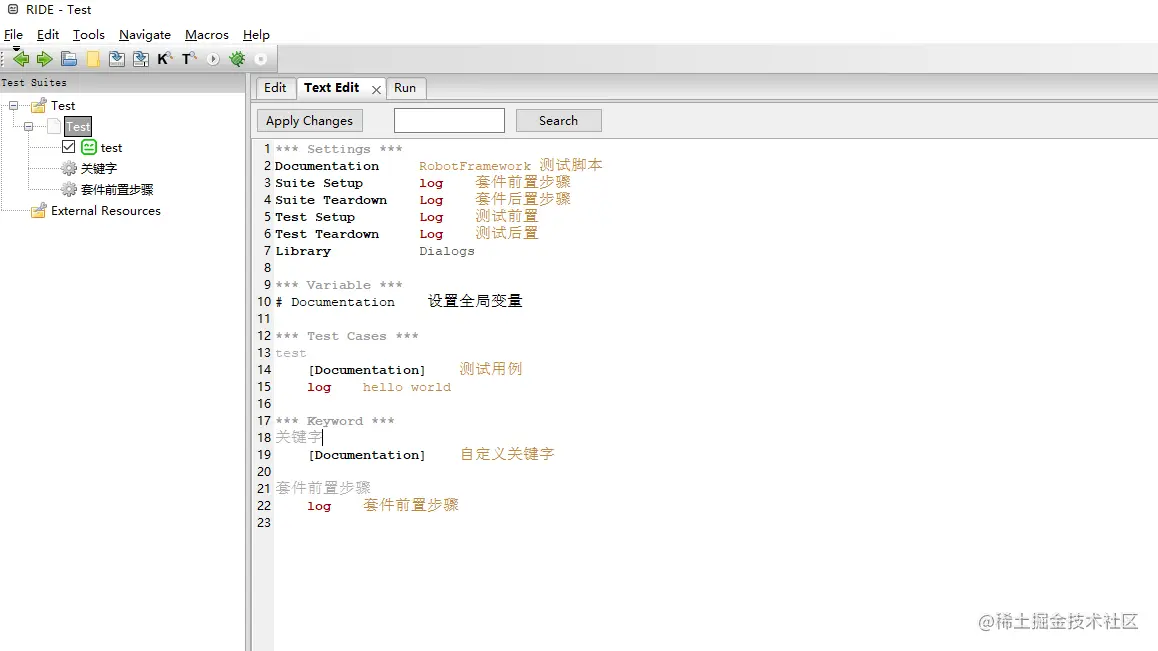Click '*** Keyword ***' header line
The image size is (1158, 651).
point(335,421)
